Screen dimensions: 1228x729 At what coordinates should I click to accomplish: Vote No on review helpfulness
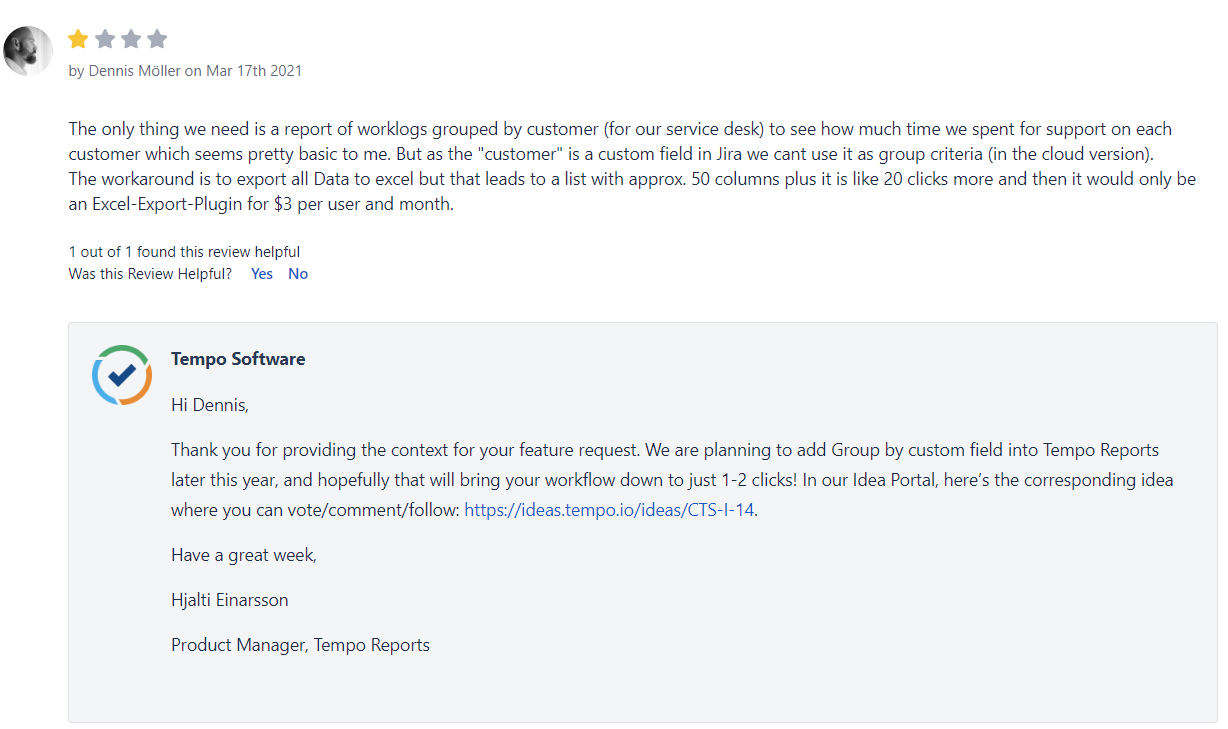click(298, 274)
